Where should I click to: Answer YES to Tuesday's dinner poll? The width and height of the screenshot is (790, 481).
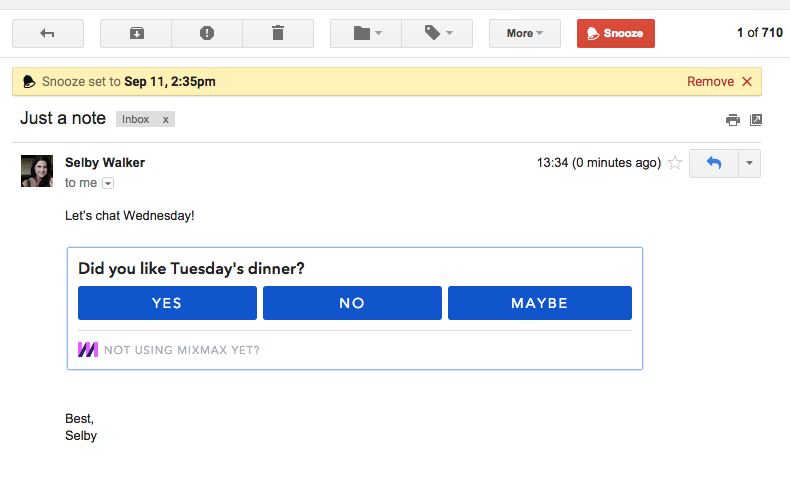pos(167,303)
